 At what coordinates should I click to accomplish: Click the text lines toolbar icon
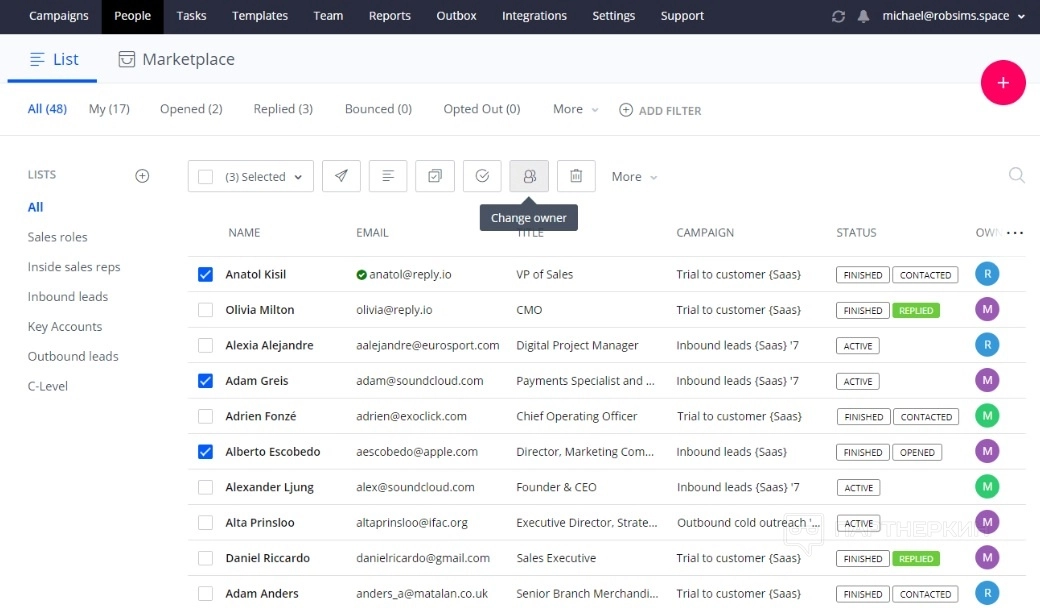pyautogui.click(x=388, y=176)
